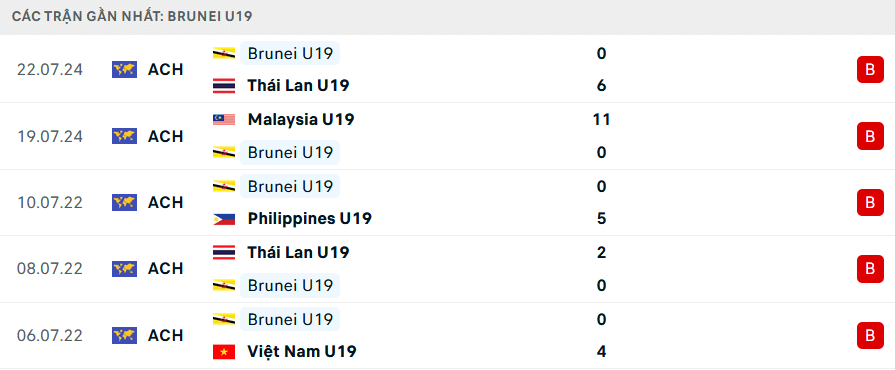Open the Philippines U19 team link
The width and height of the screenshot is (895, 370).
tap(309, 219)
